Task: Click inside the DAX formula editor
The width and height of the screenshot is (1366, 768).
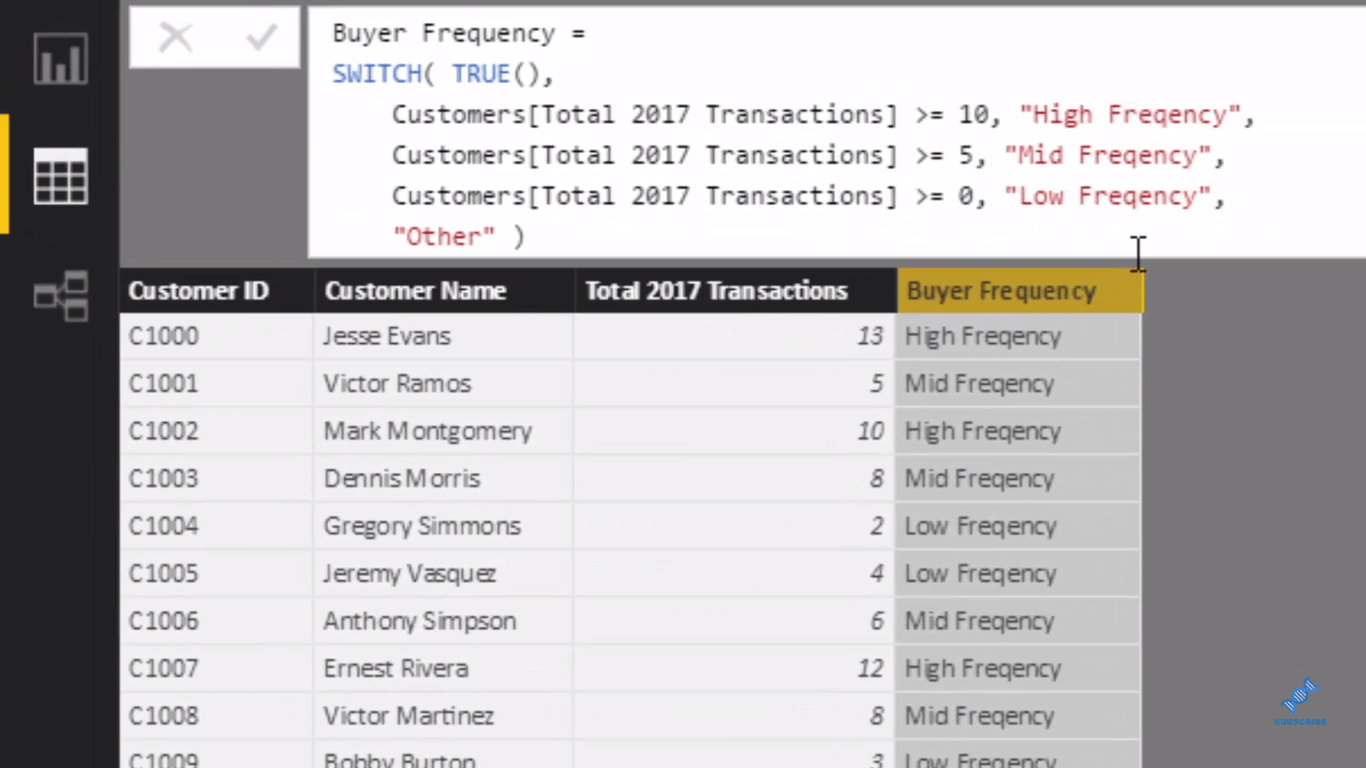Action: coord(836,133)
